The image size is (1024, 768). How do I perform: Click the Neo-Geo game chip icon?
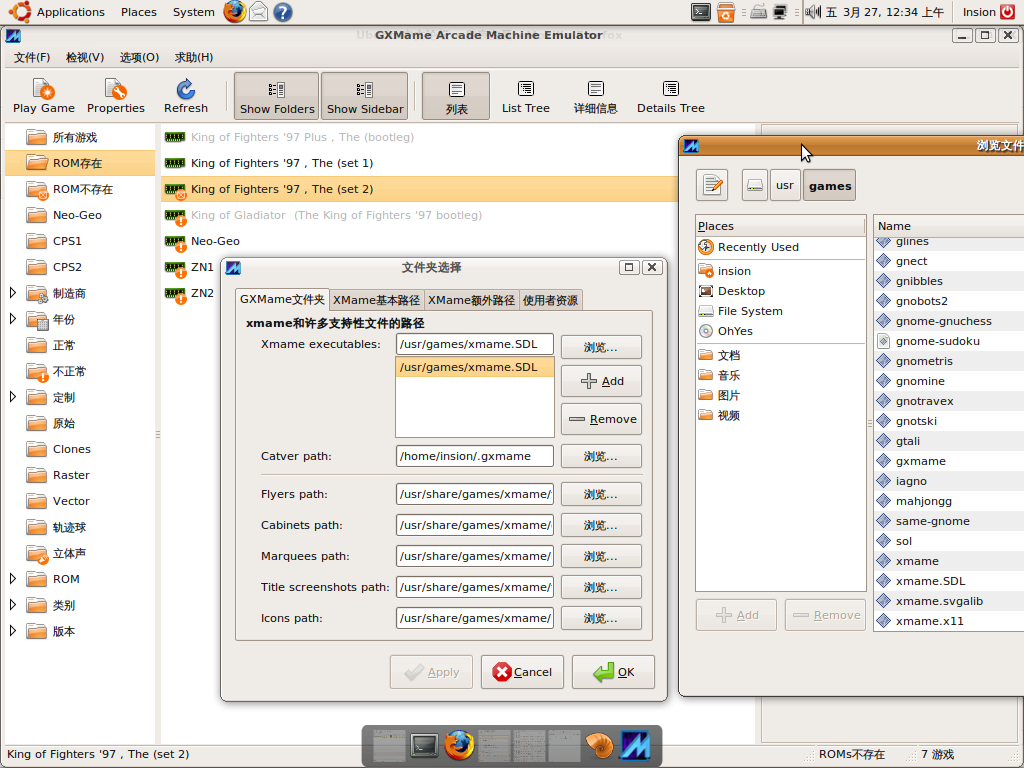coord(175,242)
